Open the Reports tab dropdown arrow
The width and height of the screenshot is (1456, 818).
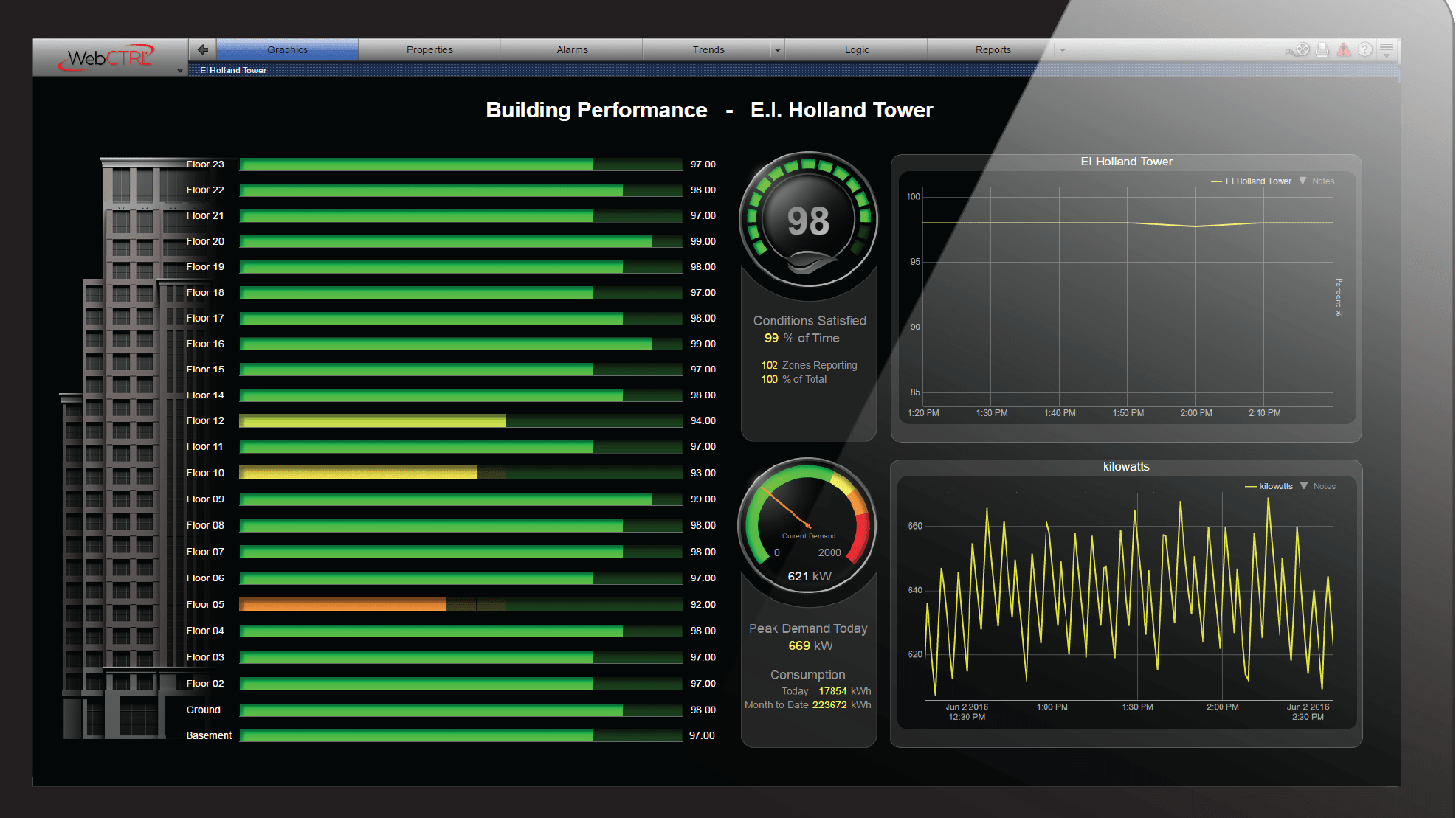point(1063,50)
